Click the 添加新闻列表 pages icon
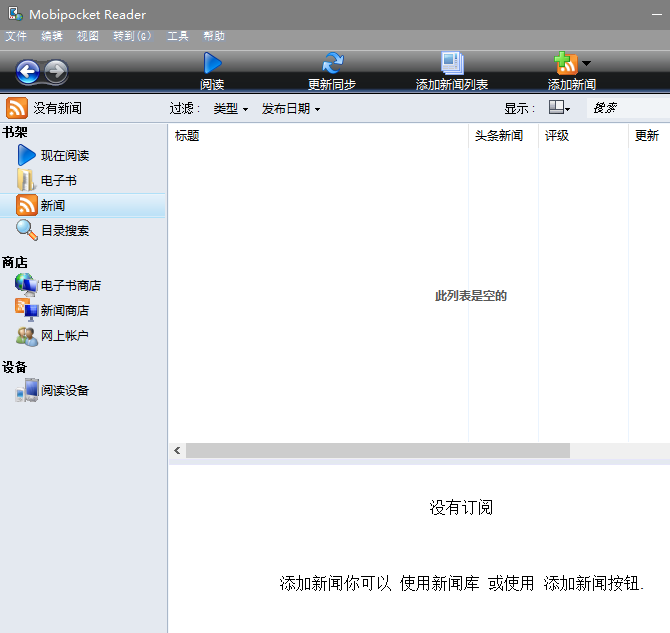 click(452, 63)
